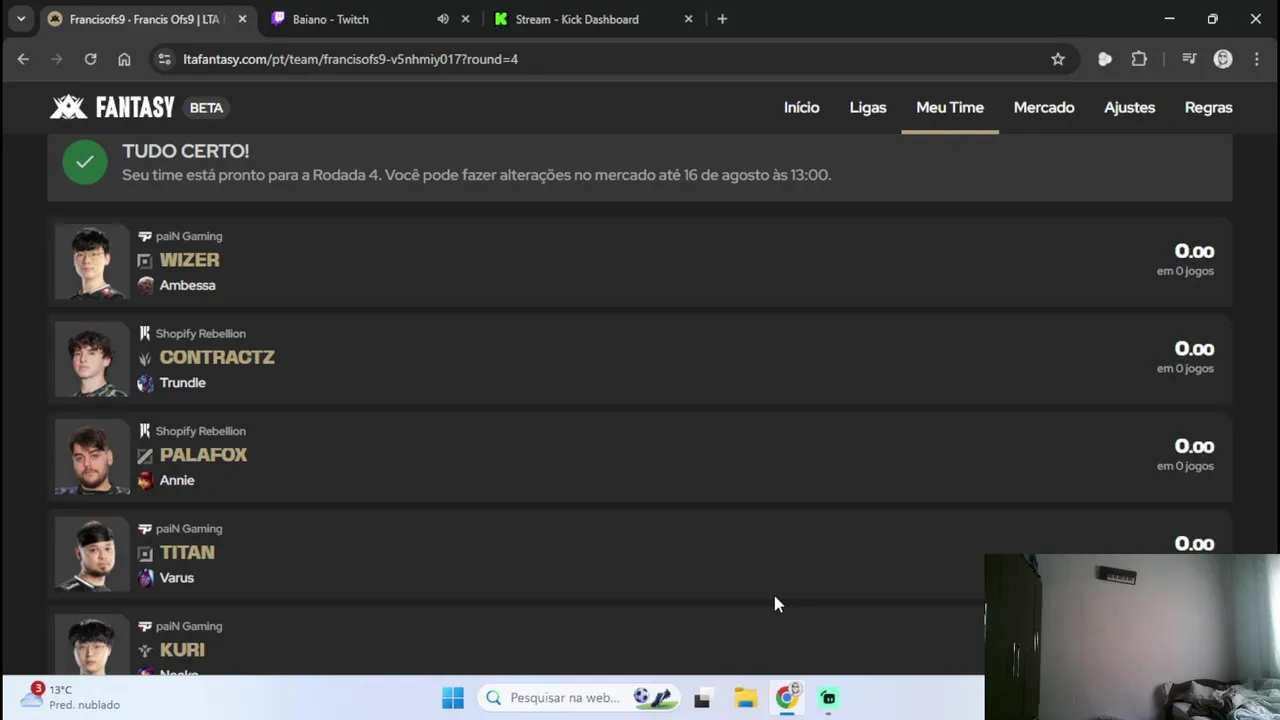Click WIZER's player photo
The image size is (1280, 720).
(92, 262)
